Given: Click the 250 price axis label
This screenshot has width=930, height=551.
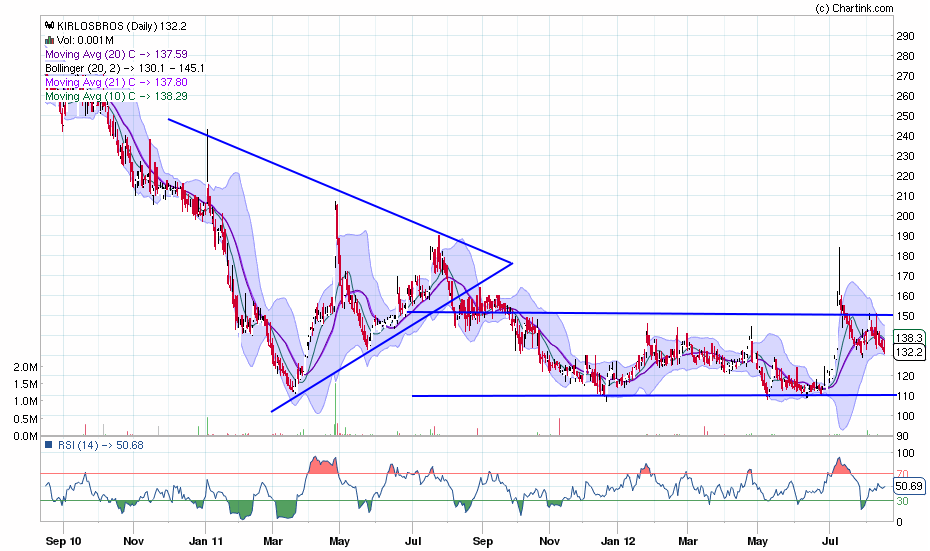Looking at the screenshot, I should [905, 116].
